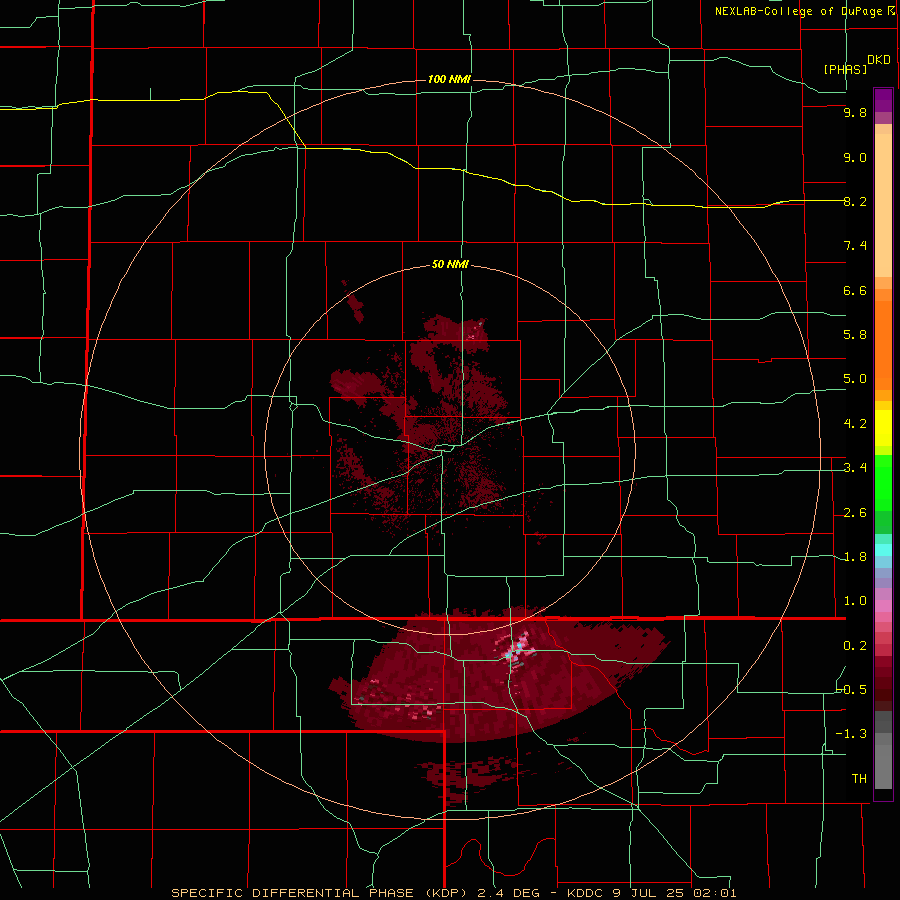The width and height of the screenshot is (900, 900).
Task: Click the 0.2 legend value
Action: coord(855,646)
